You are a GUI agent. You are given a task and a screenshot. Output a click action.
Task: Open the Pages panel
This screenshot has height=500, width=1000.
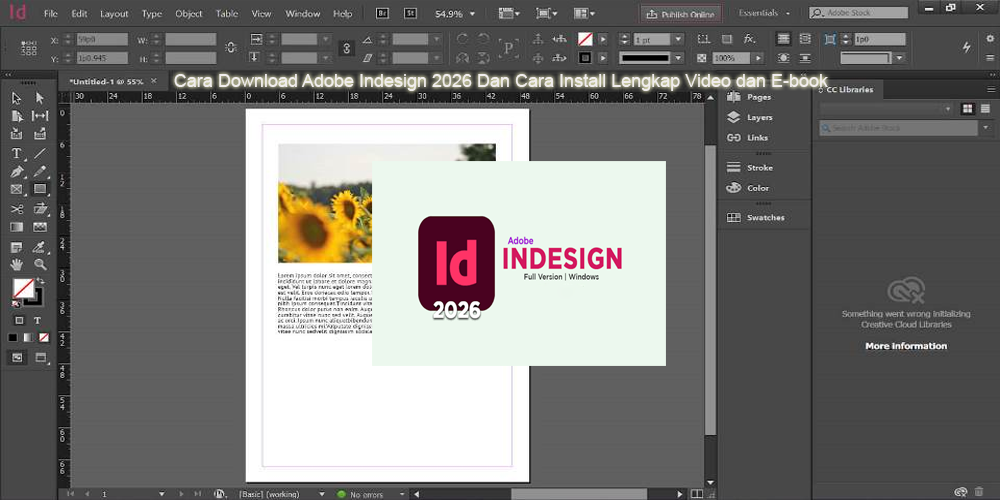coord(750,98)
